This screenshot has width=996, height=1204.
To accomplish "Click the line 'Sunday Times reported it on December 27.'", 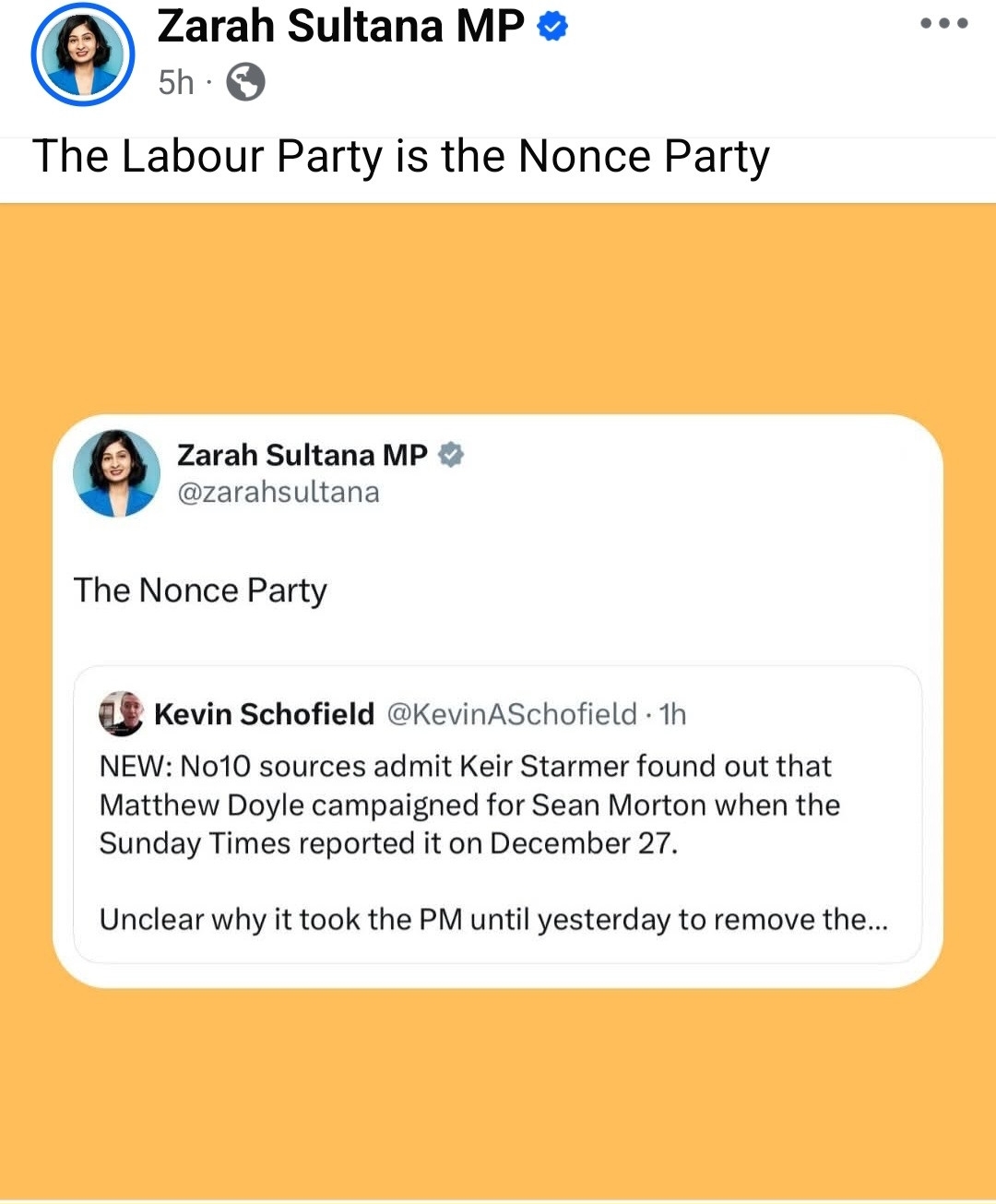I will 388,843.
